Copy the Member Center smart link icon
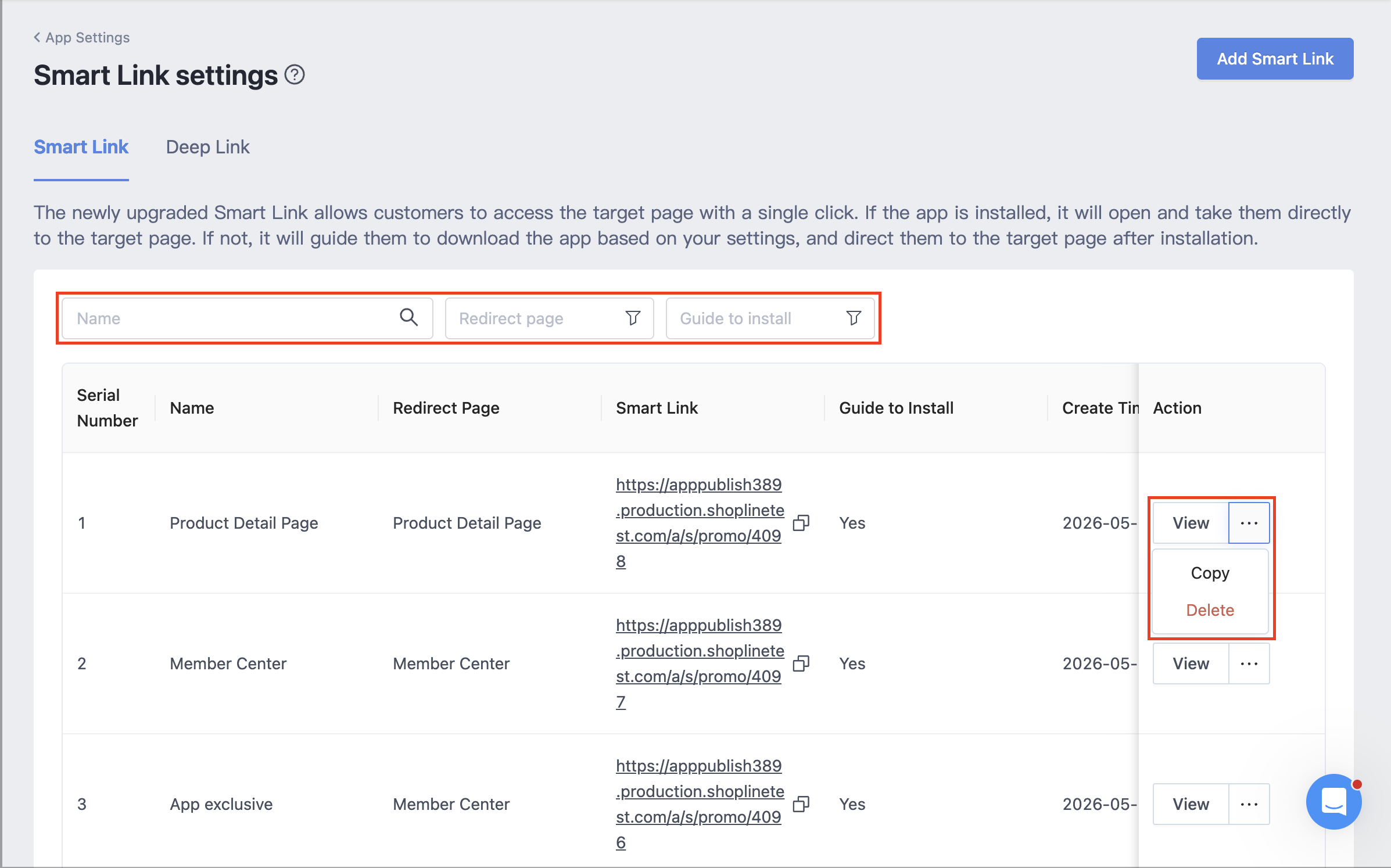Viewport: 1391px width, 868px height. click(801, 663)
